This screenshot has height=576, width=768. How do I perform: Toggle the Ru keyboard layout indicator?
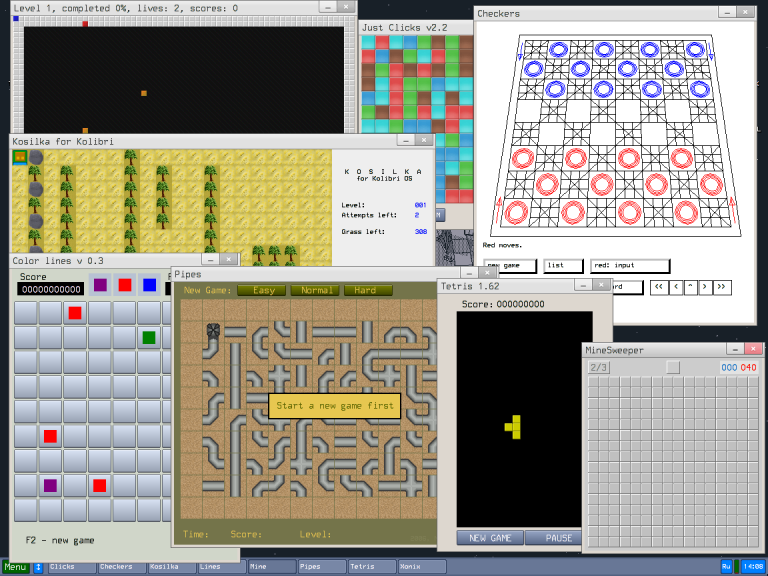click(726, 566)
